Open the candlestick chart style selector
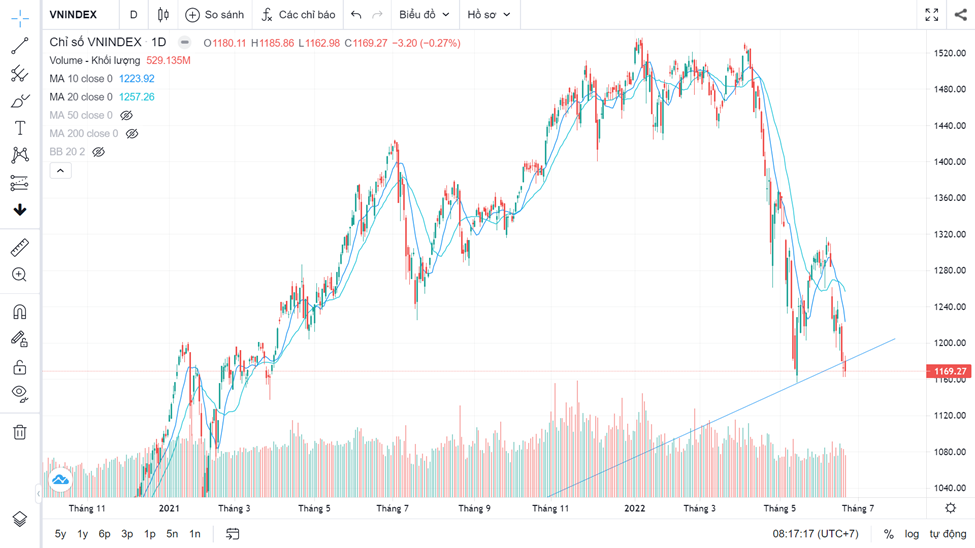 pyautogui.click(x=163, y=15)
